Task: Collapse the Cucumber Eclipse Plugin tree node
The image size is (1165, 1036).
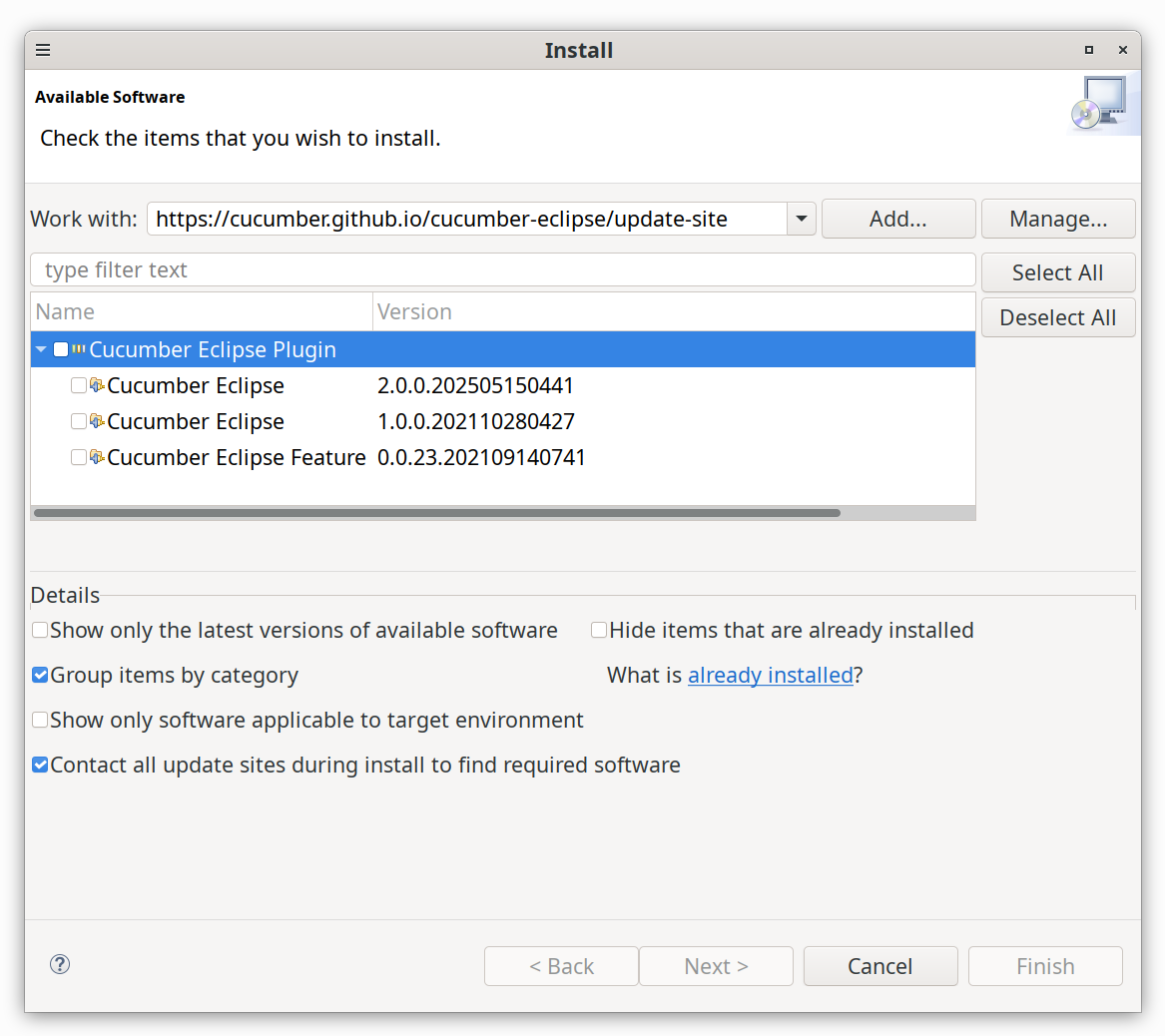Action: [42, 349]
